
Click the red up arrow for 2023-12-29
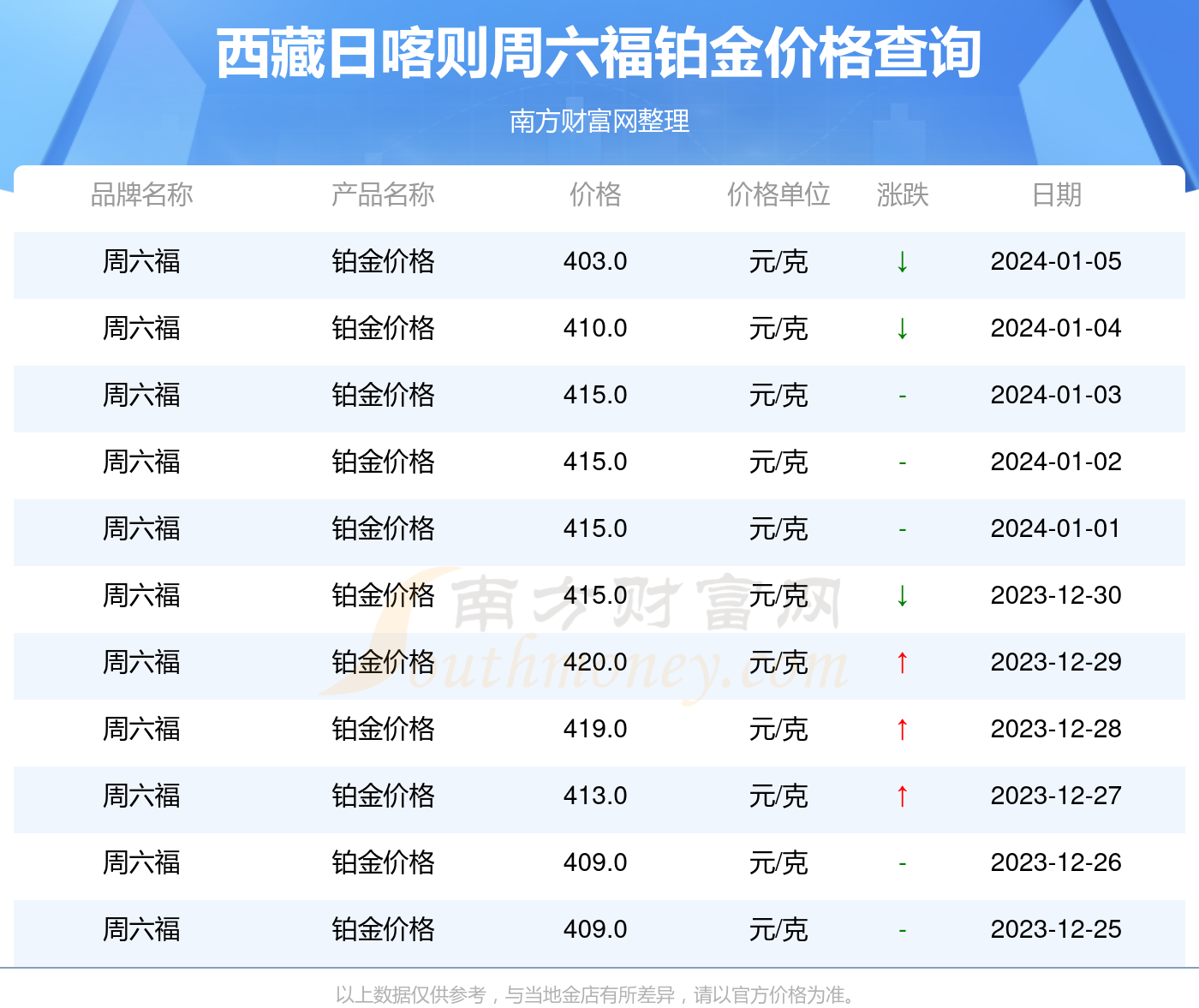coord(902,663)
